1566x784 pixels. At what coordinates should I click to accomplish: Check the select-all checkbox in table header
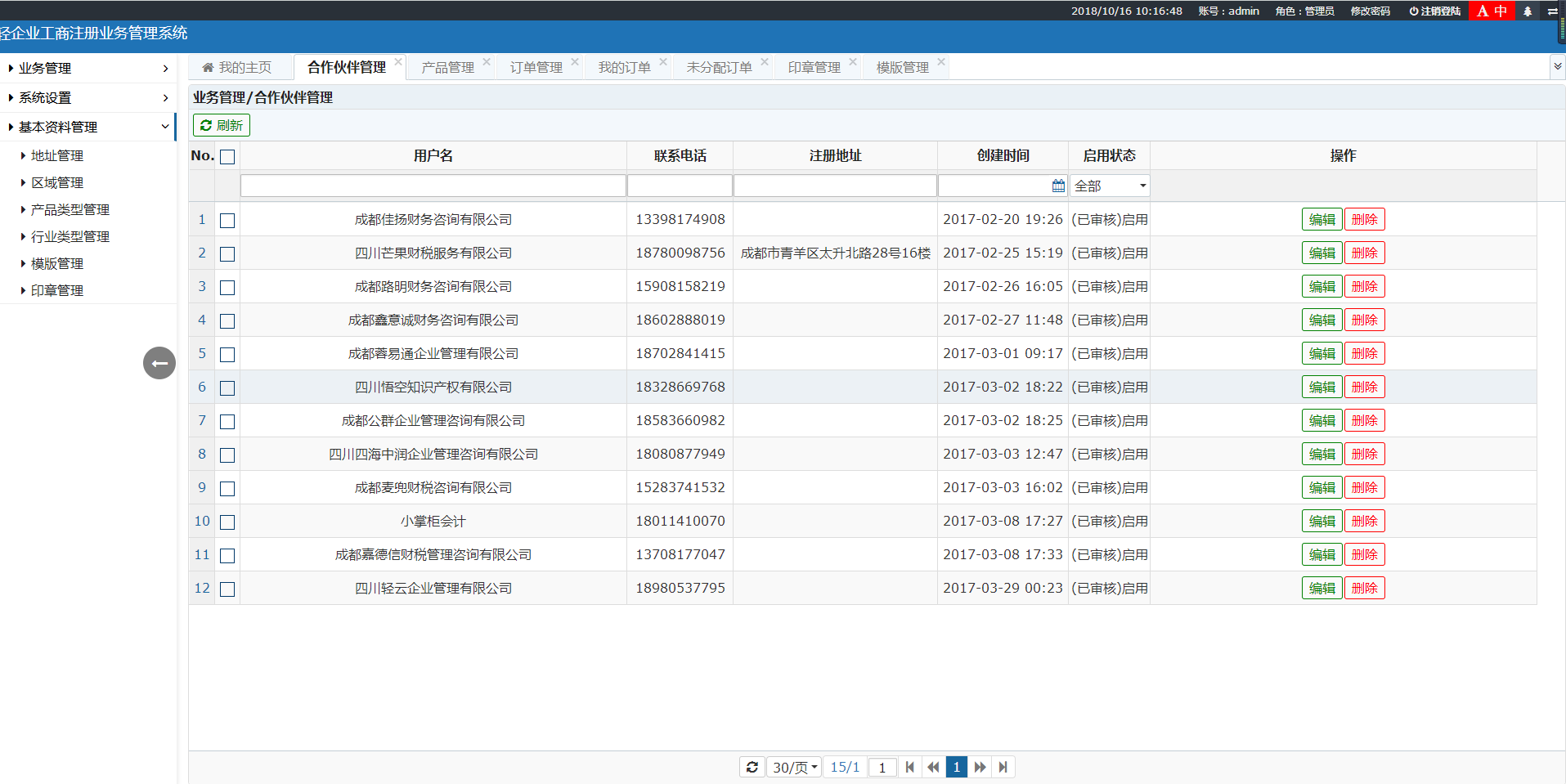(227, 157)
